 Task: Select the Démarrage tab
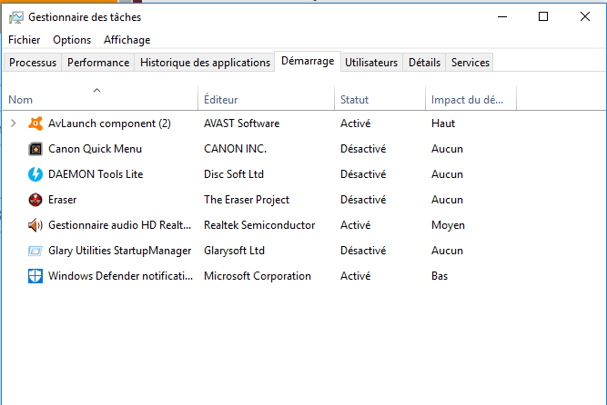tap(308, 61)
